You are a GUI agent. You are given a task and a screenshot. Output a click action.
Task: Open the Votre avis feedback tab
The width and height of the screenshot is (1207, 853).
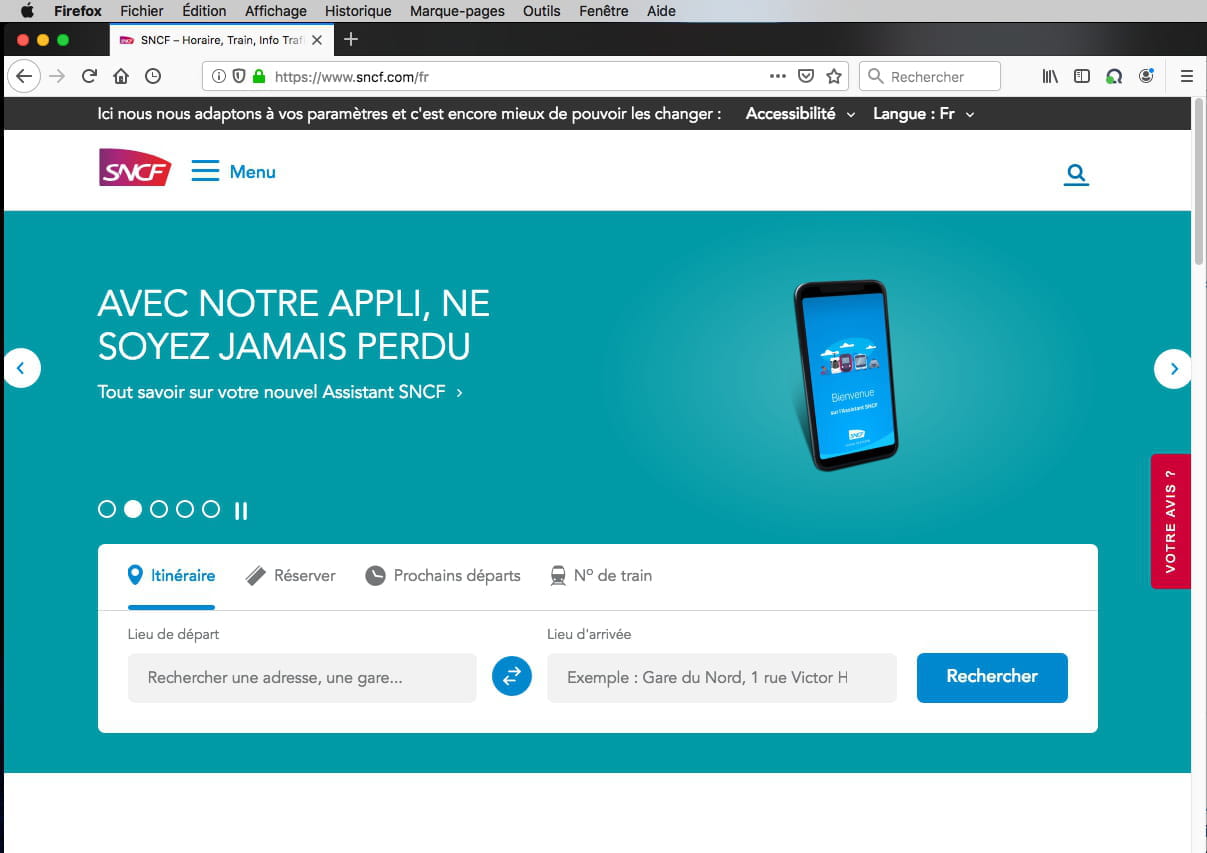point(1170,521)
